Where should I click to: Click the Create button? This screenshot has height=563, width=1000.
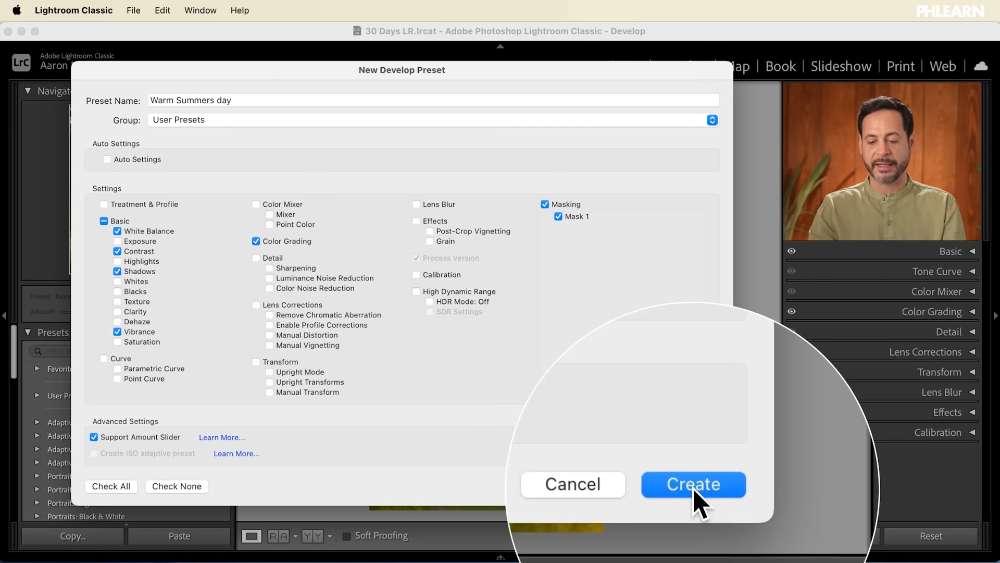[693, 485]
